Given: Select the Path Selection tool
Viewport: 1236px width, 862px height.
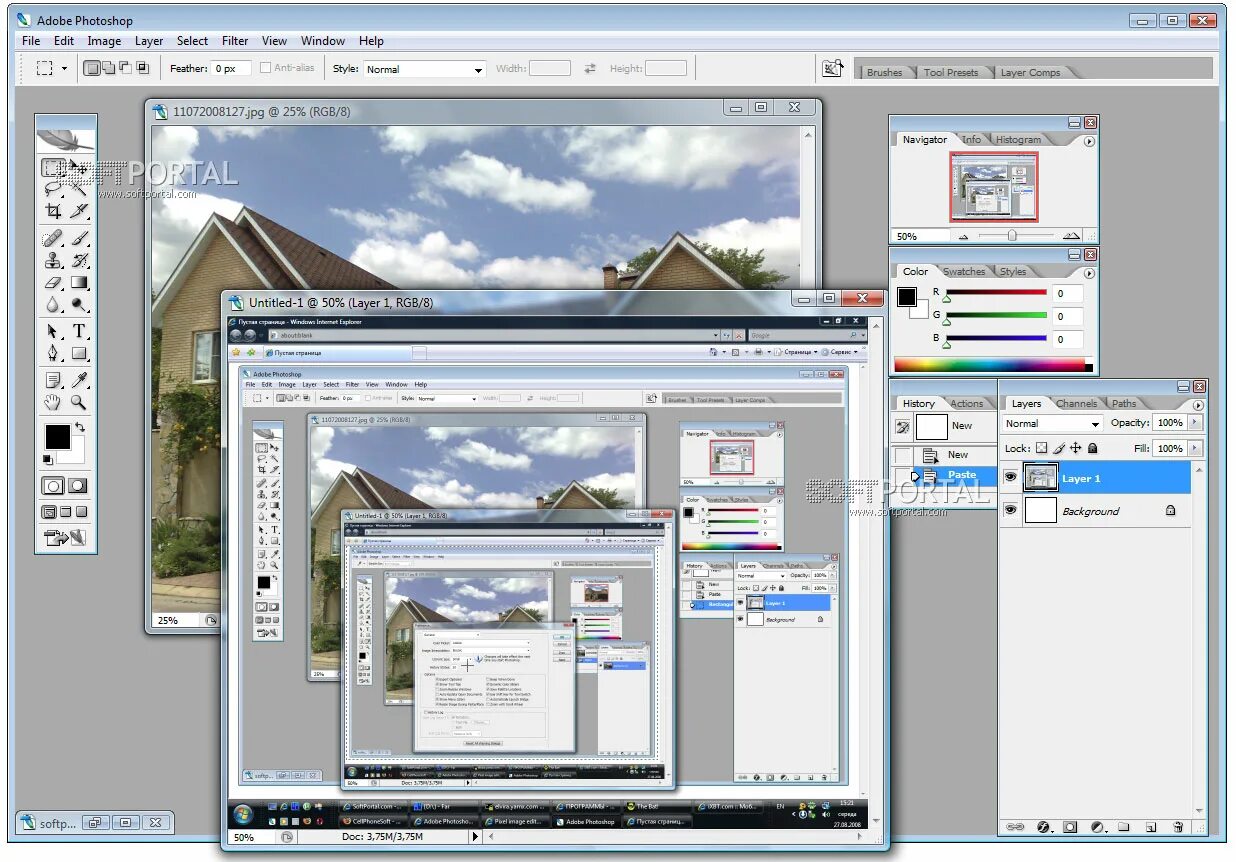Looking at the screenshot, I should (52, 331).
